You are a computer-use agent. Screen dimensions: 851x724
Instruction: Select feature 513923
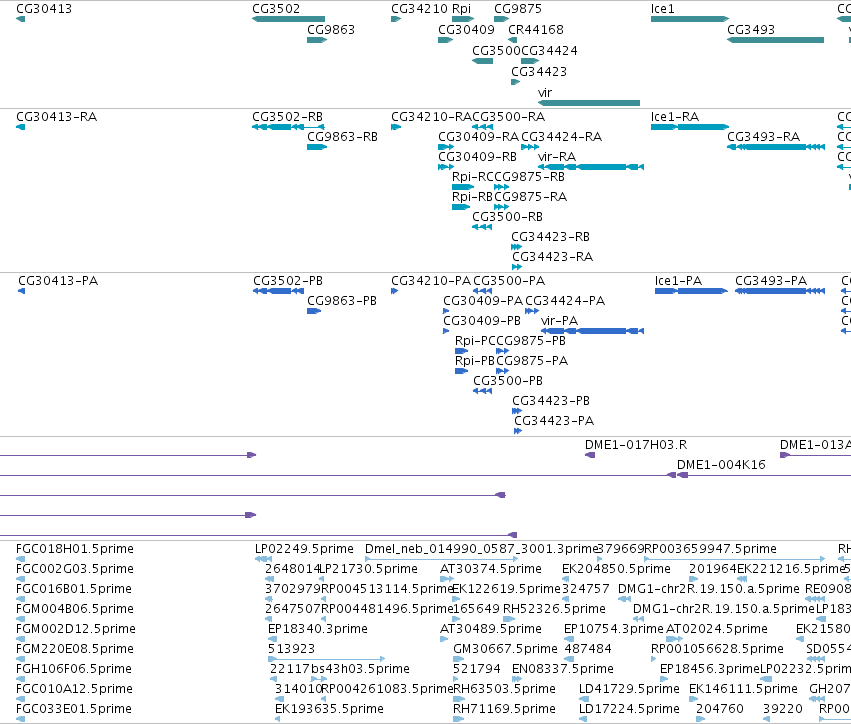[x=327, y=659]
